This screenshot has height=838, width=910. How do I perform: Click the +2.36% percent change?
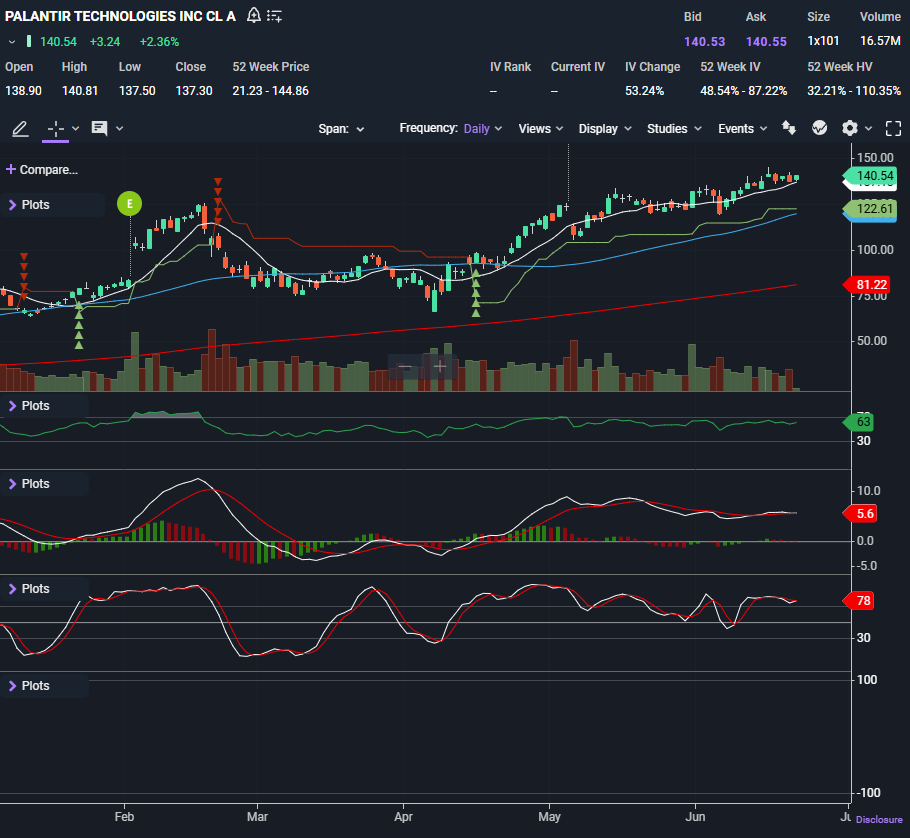pos(159,42)
